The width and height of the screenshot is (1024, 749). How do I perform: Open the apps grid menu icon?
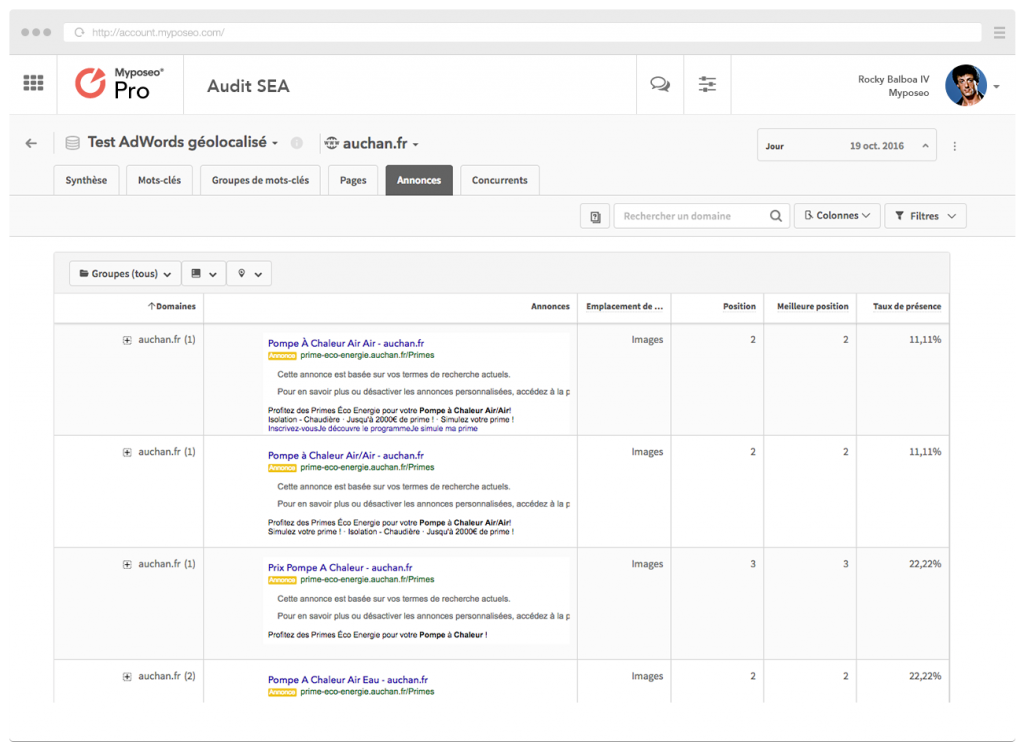[33, 83]
